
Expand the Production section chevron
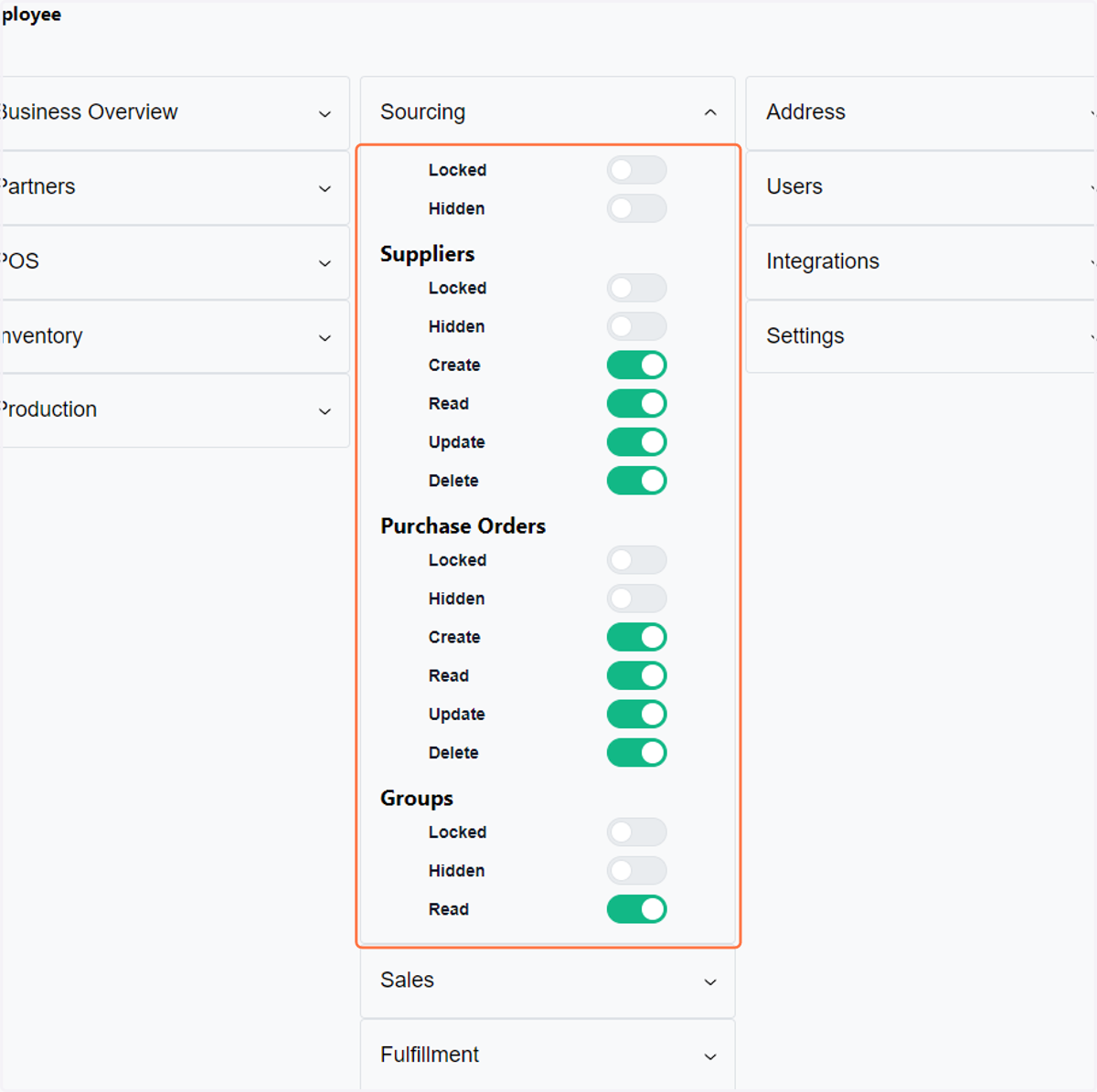pos(325,411)
